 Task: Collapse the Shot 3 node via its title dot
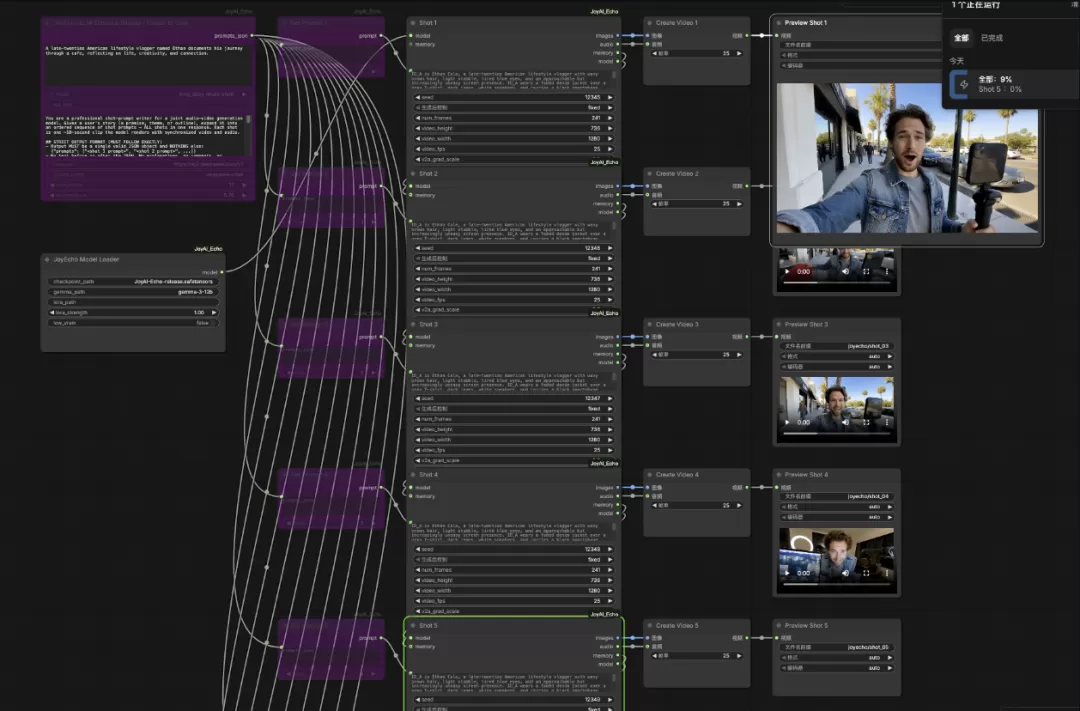(412, 324)
